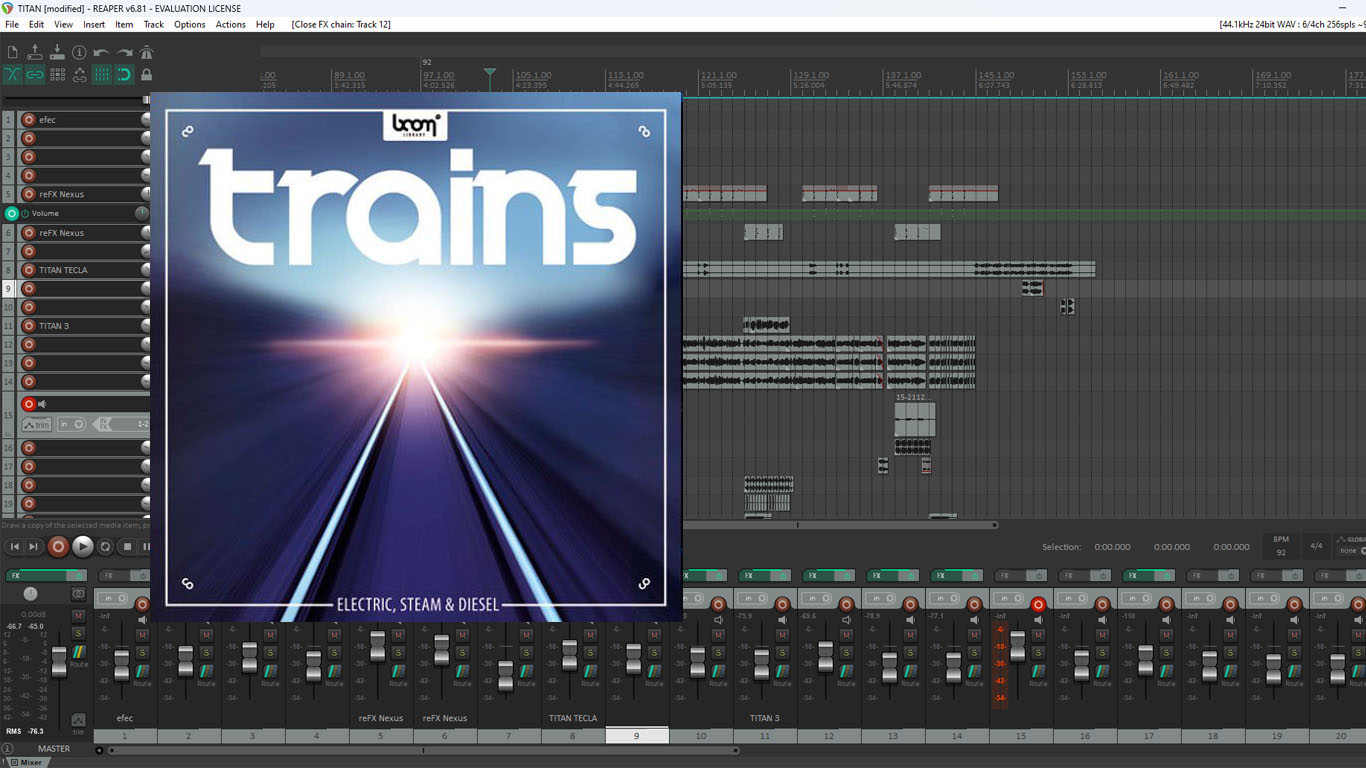1366x768 pixels.
Task: Toggle the metronome icon
Action: tap(146, 52)
